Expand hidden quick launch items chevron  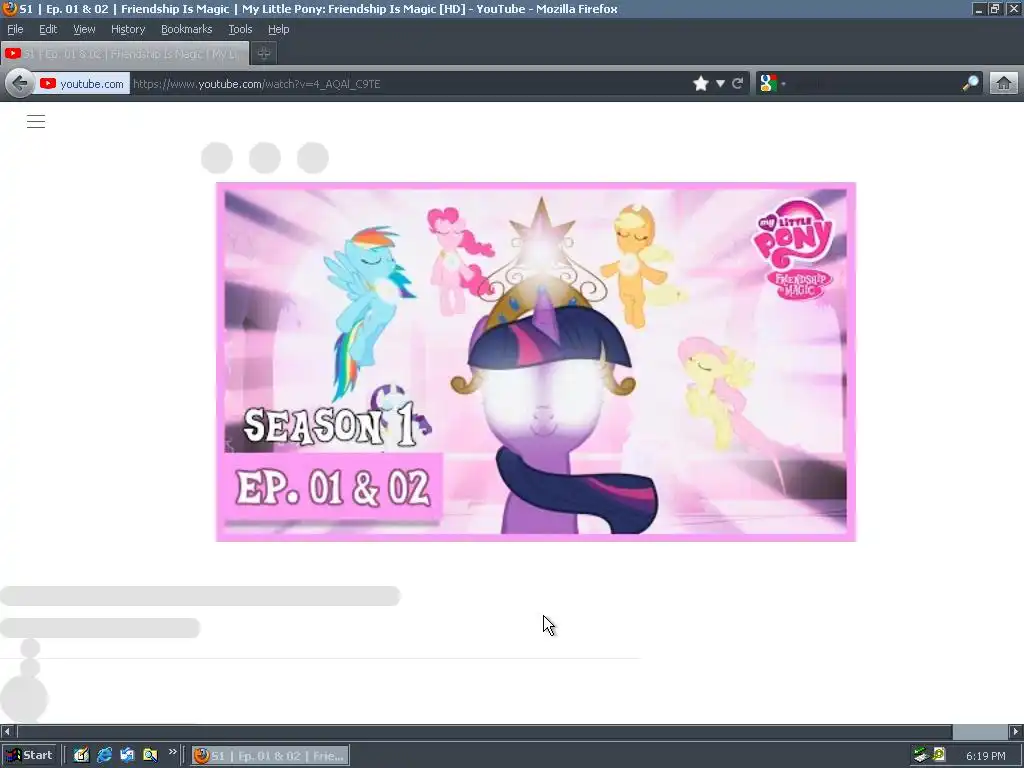click(x=172, y=752)
